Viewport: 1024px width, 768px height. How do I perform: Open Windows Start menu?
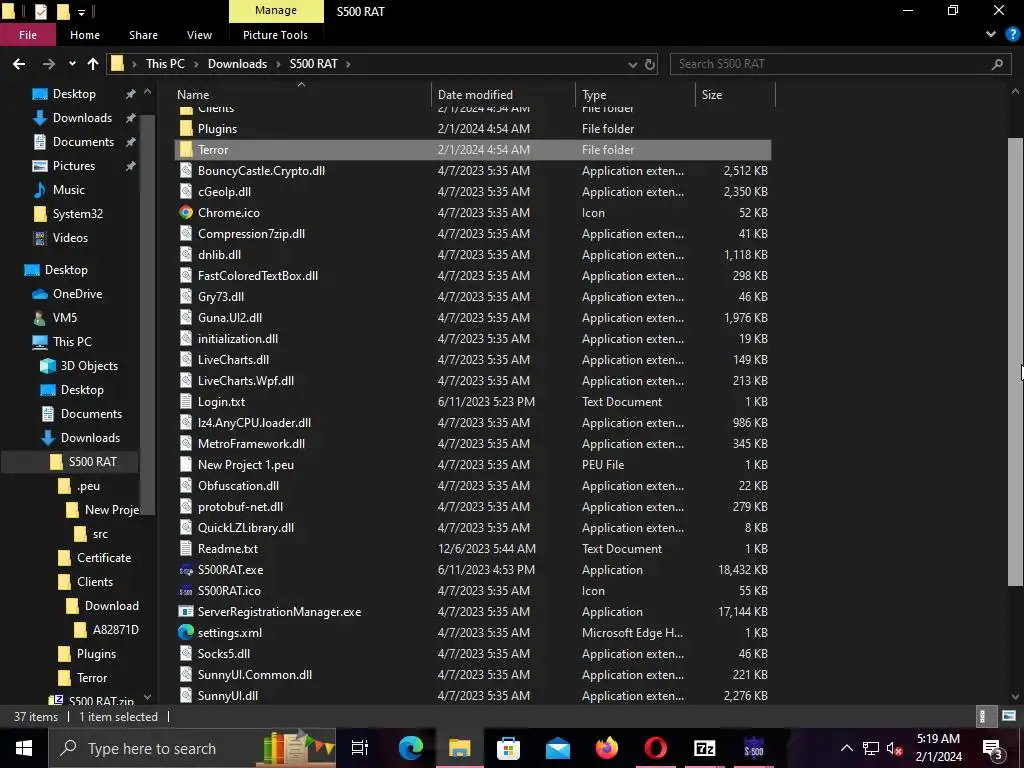click(24, 748)
